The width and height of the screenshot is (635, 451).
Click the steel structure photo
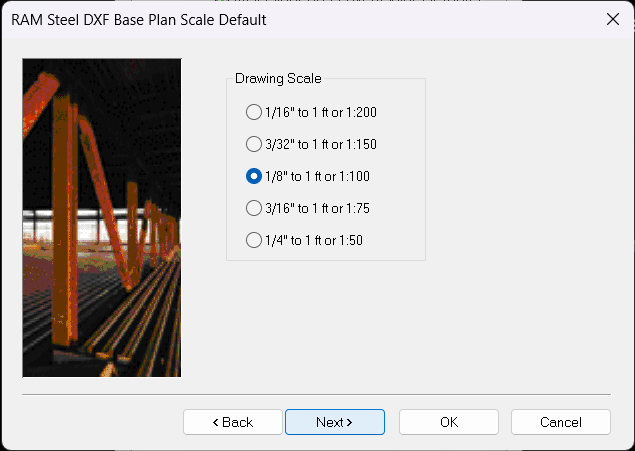coord(102,217)
